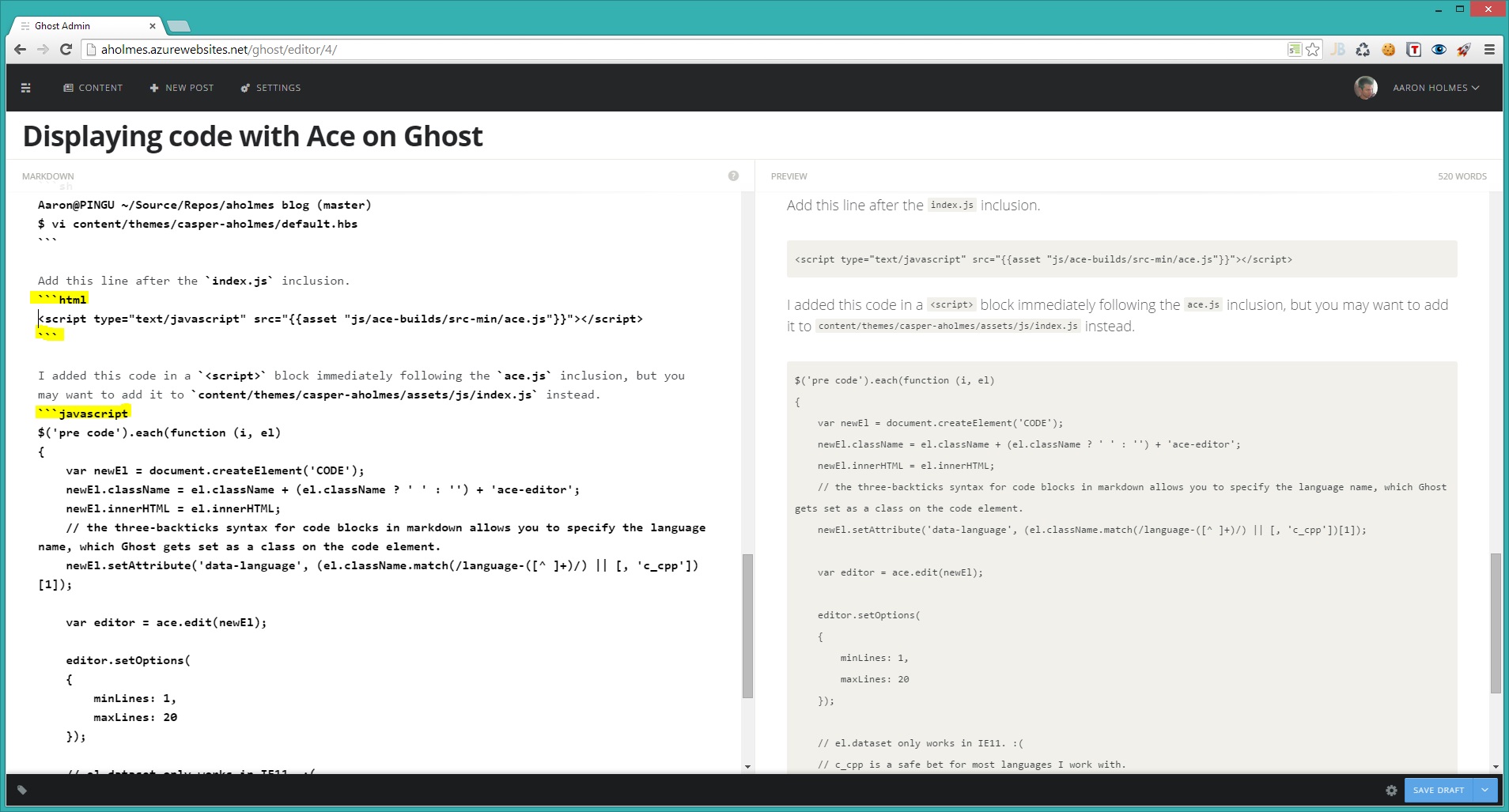This screenshot has height=812, width=1509.
Task: Open the Settings page
Action: [x=270, y=88]
